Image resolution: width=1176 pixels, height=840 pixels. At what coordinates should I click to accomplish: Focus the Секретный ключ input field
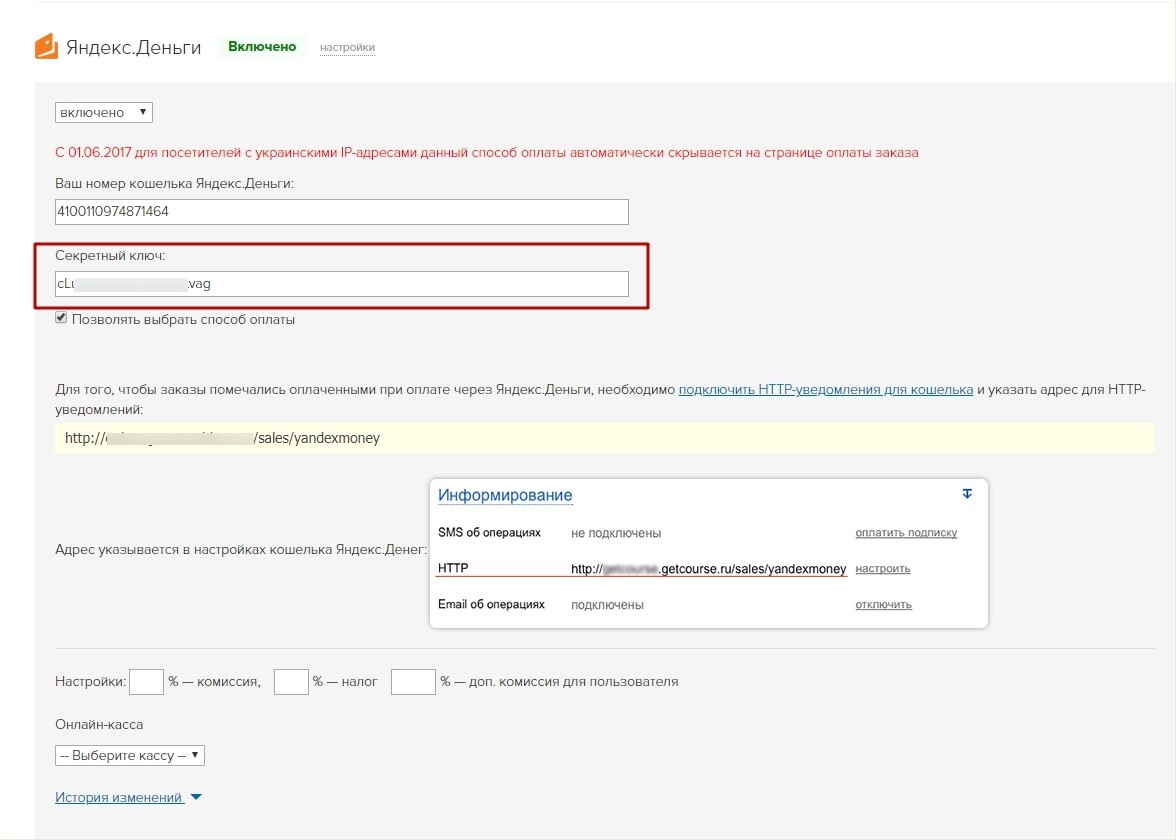pyautogui.click(x=341, y=284)
